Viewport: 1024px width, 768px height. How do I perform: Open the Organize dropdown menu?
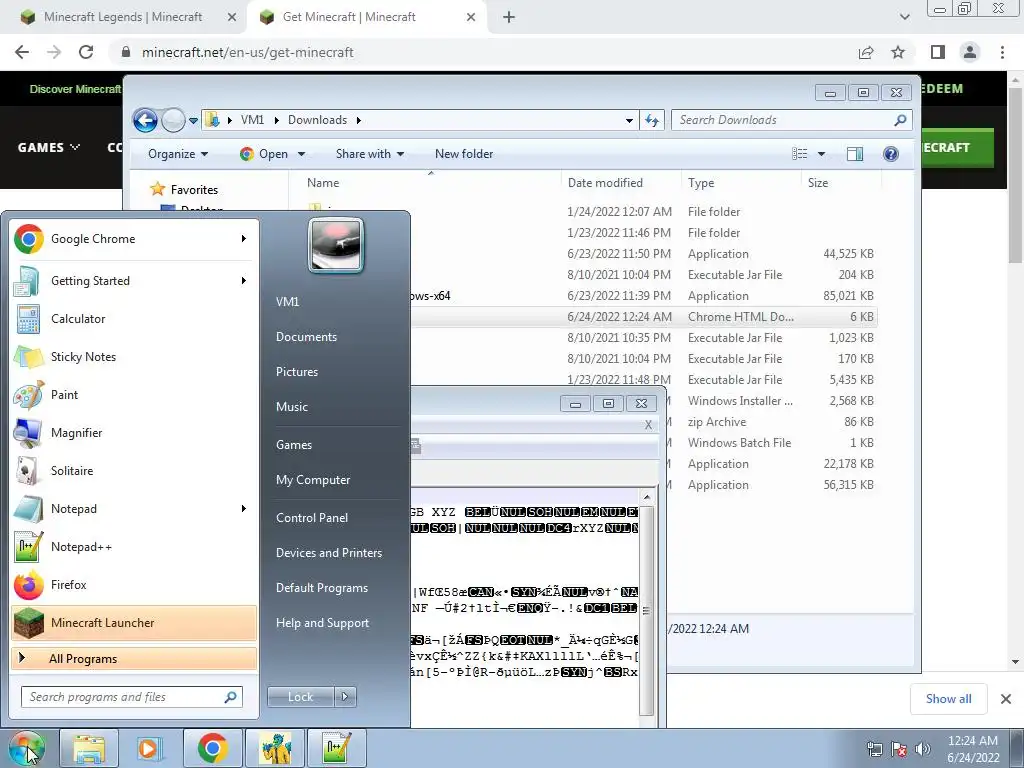tap(178, 153)
